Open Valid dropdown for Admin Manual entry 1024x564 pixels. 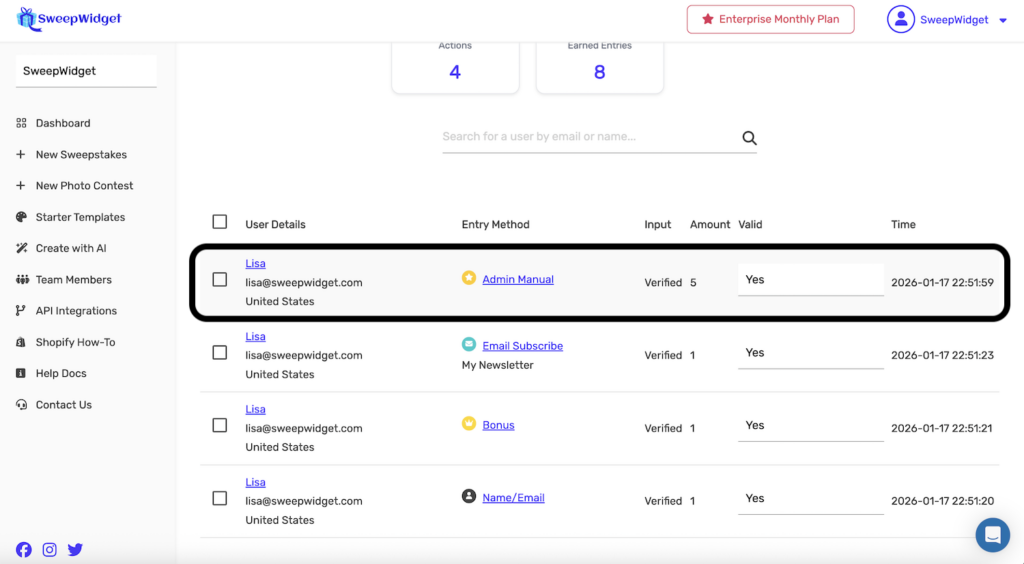point(810,280)
